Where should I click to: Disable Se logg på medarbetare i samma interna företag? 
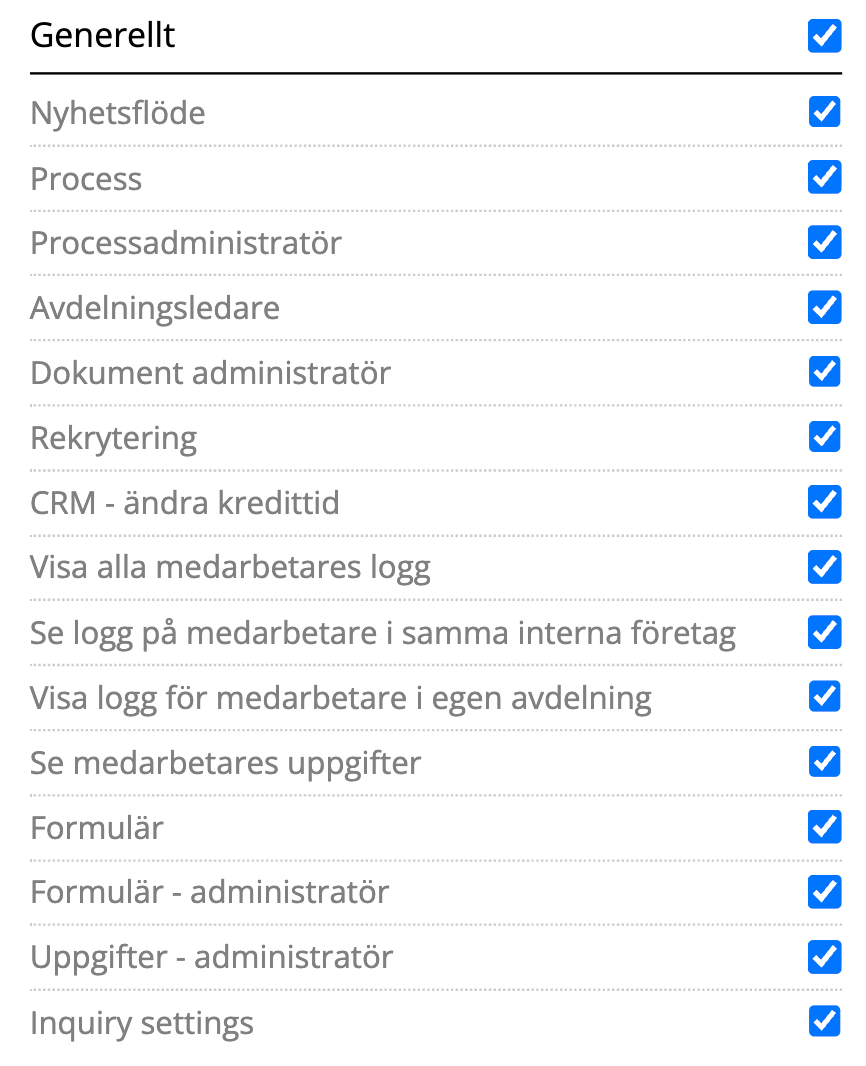[x=824, y=632]
